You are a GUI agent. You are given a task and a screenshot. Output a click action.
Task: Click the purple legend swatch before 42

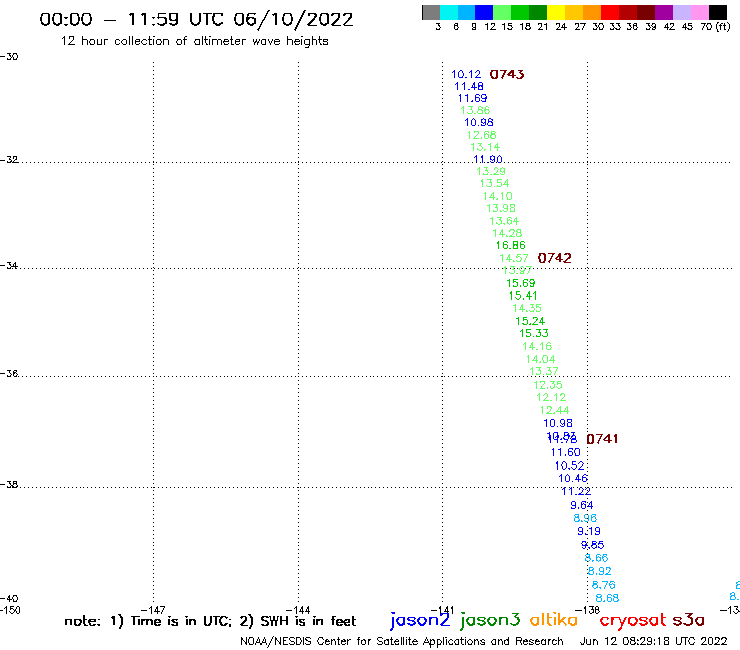(x=664, y=12)
